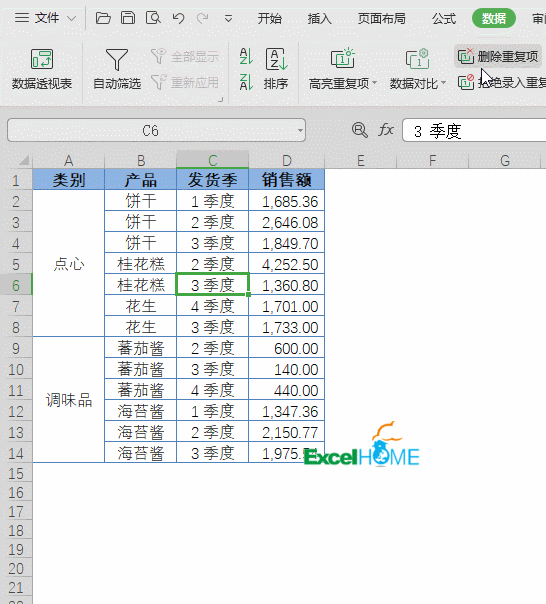
Task: Click the select-all corner triangle
Action: (24, 160)
